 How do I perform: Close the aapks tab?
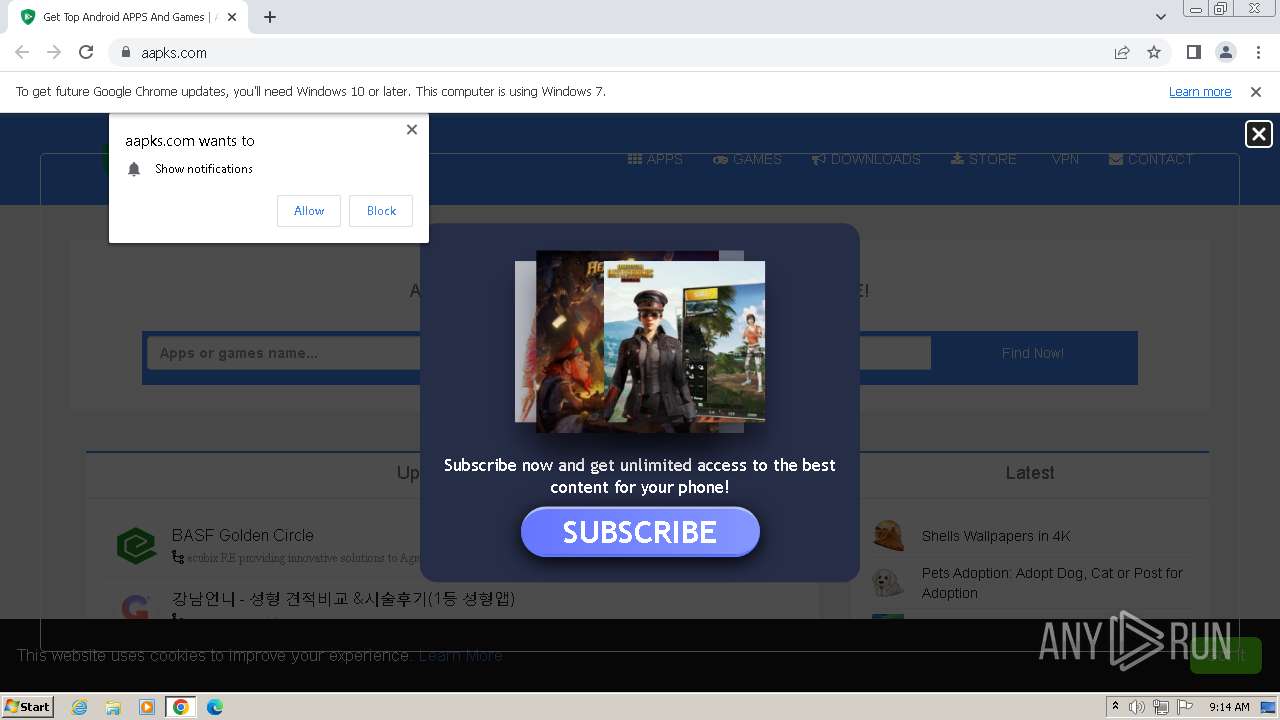[232, 17]
